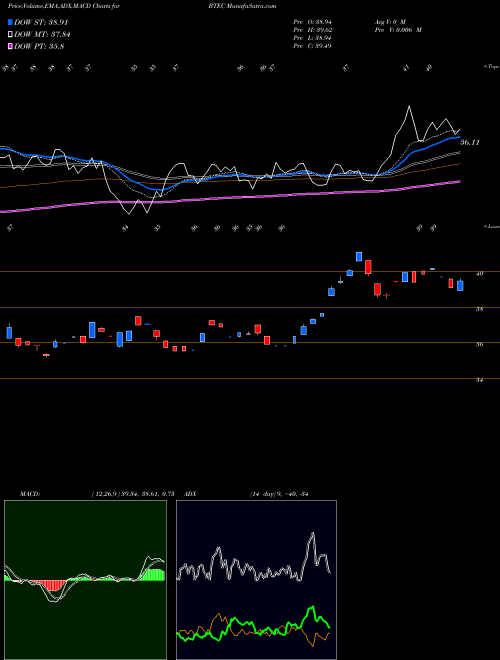The height and width of the screenshot is (660, 500).
Task: Click the ADX (14 day) values text
Action: tap(279, 494)
